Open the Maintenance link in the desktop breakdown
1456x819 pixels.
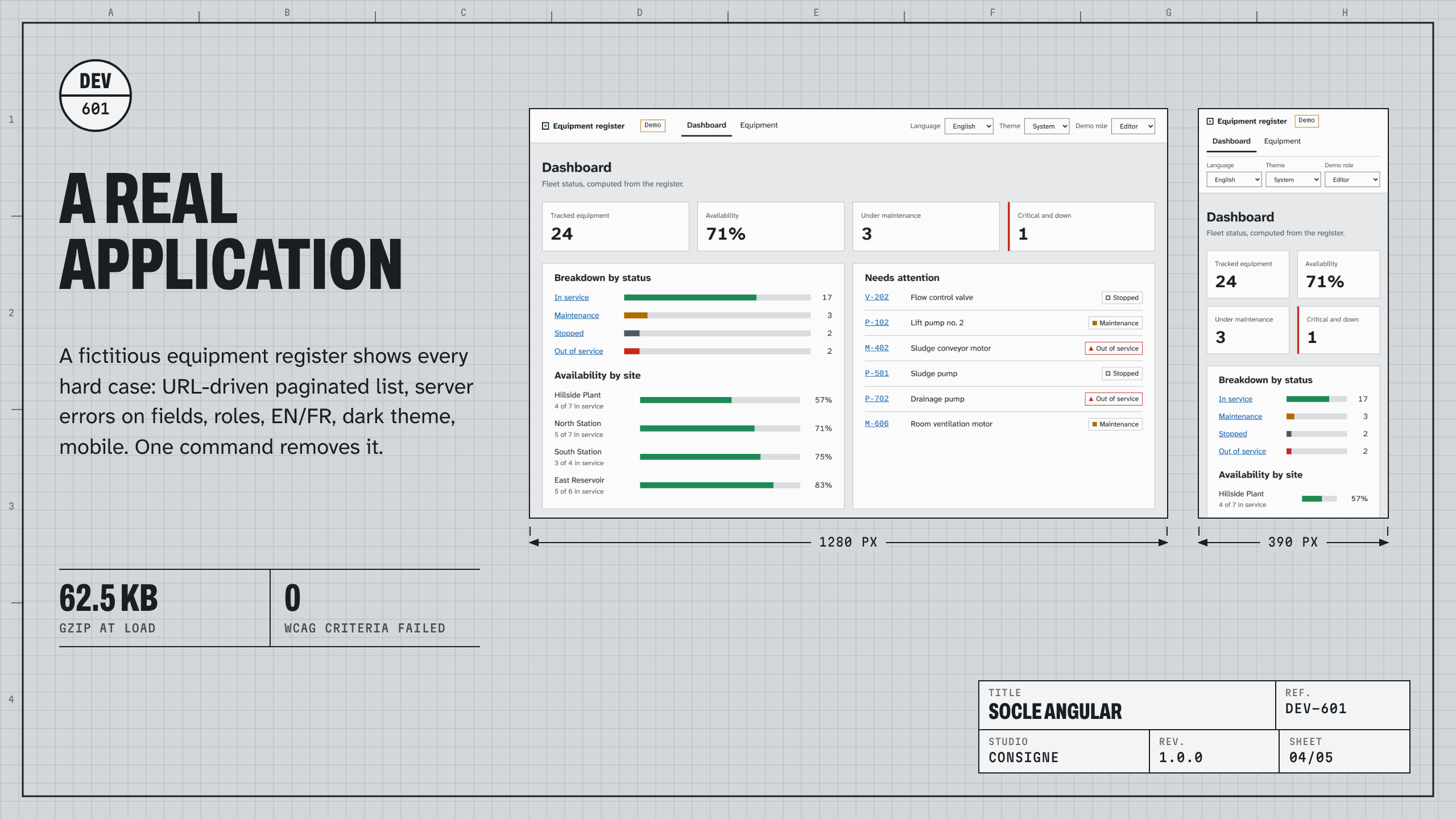577,316
